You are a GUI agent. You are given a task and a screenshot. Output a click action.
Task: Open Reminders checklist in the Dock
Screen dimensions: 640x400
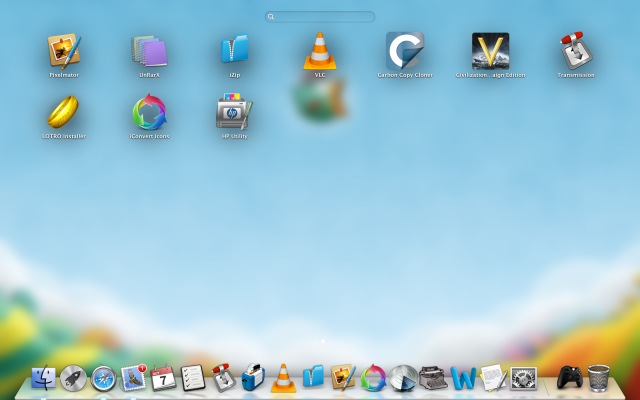(x=193, y=378)
